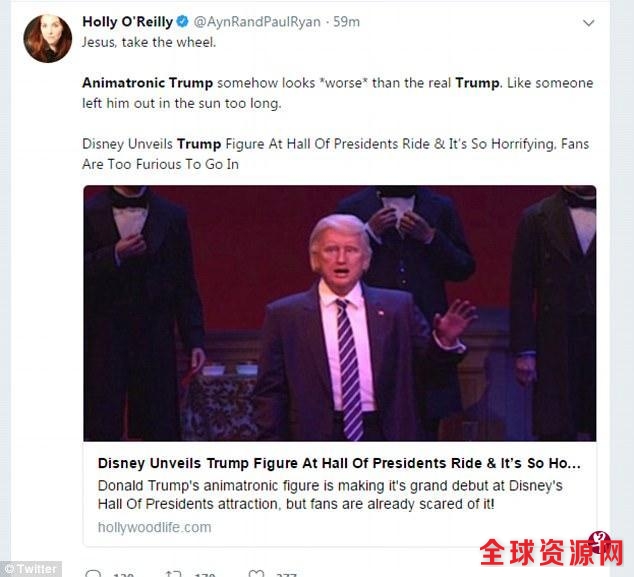Click the 59m tweet timestamp

point(347,22)
